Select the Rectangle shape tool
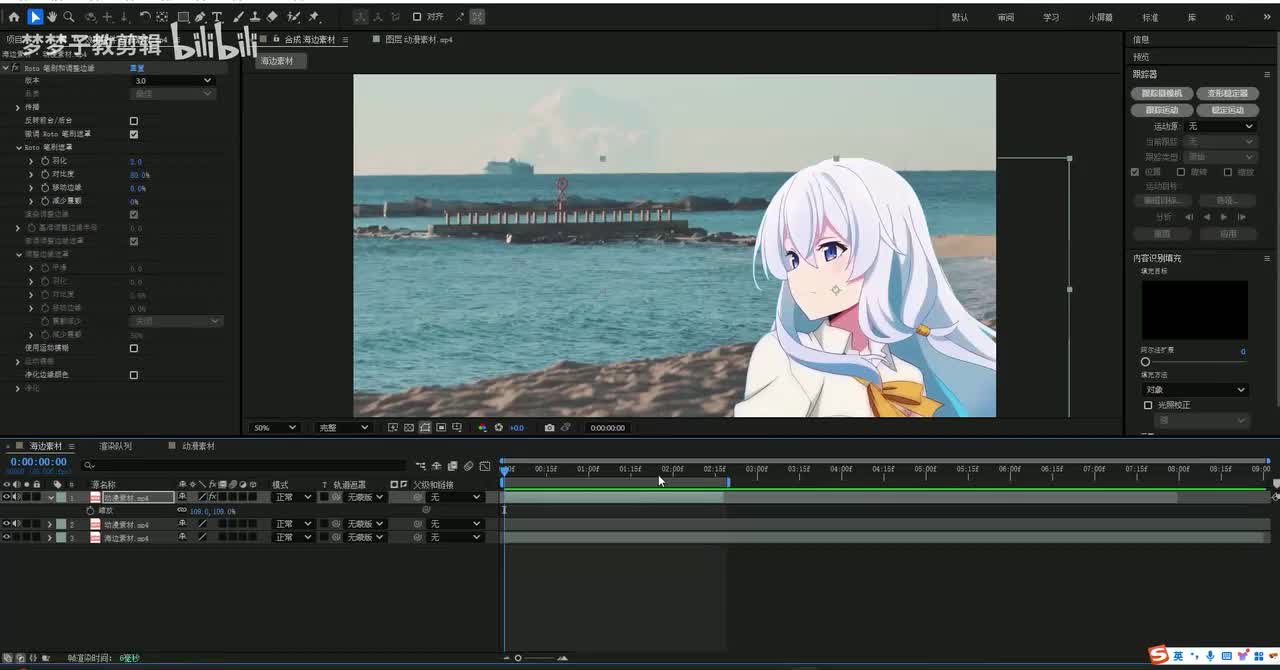 pos(184,17)
